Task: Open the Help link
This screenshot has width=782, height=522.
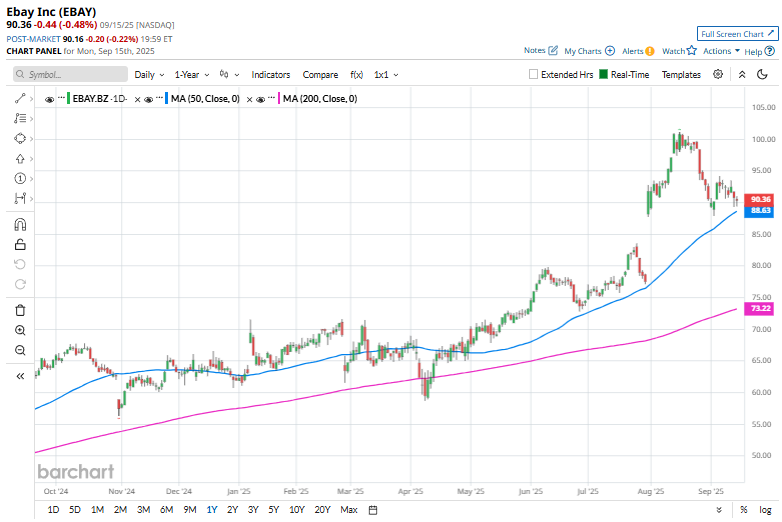Action: pyautogui.click(x=759, y=51)
